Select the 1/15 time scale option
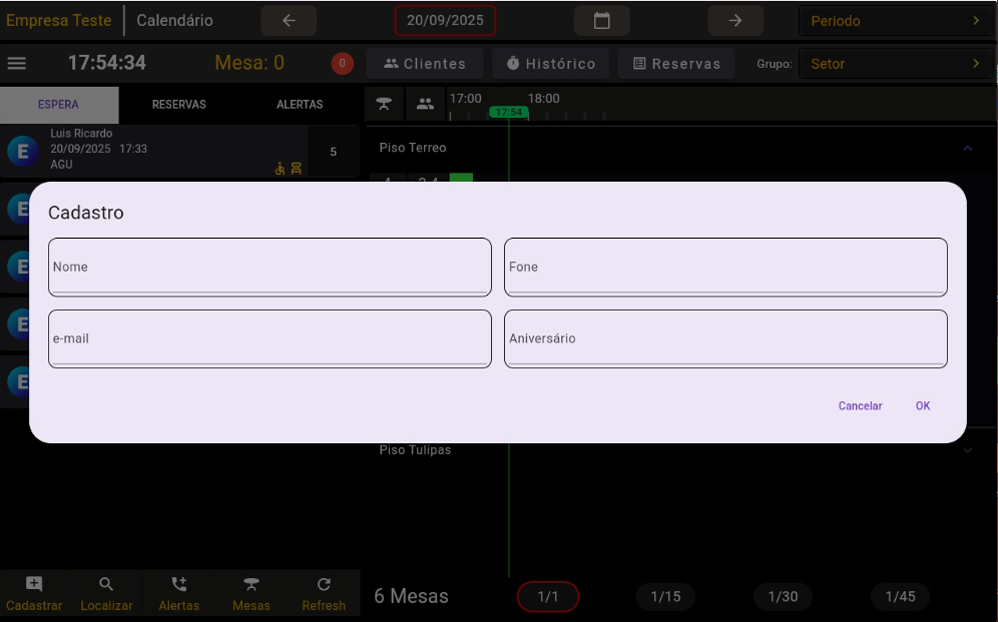 pos(665,597)
